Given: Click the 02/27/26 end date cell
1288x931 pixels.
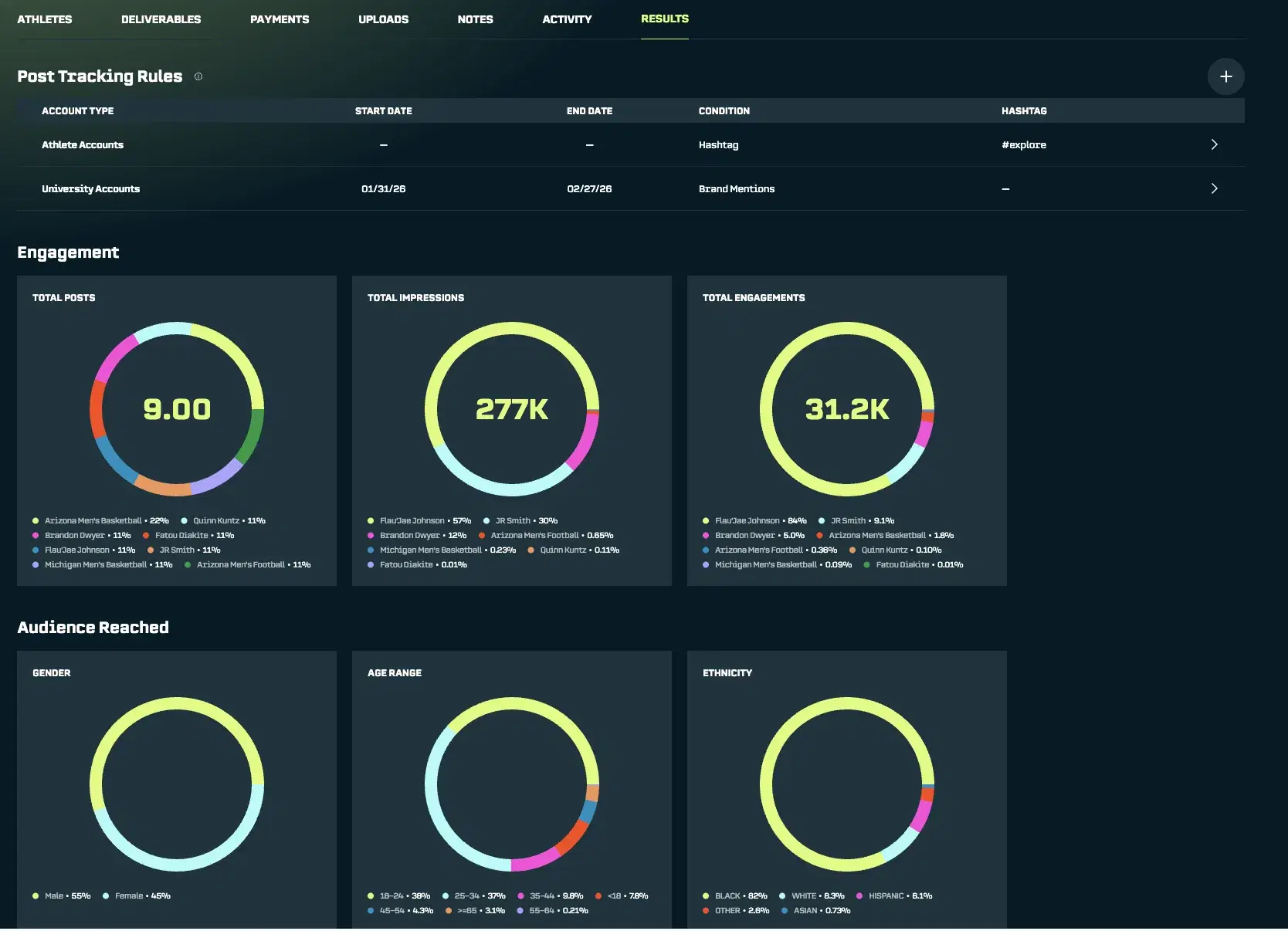Looking at the screenshot, I should pos(589,188).
